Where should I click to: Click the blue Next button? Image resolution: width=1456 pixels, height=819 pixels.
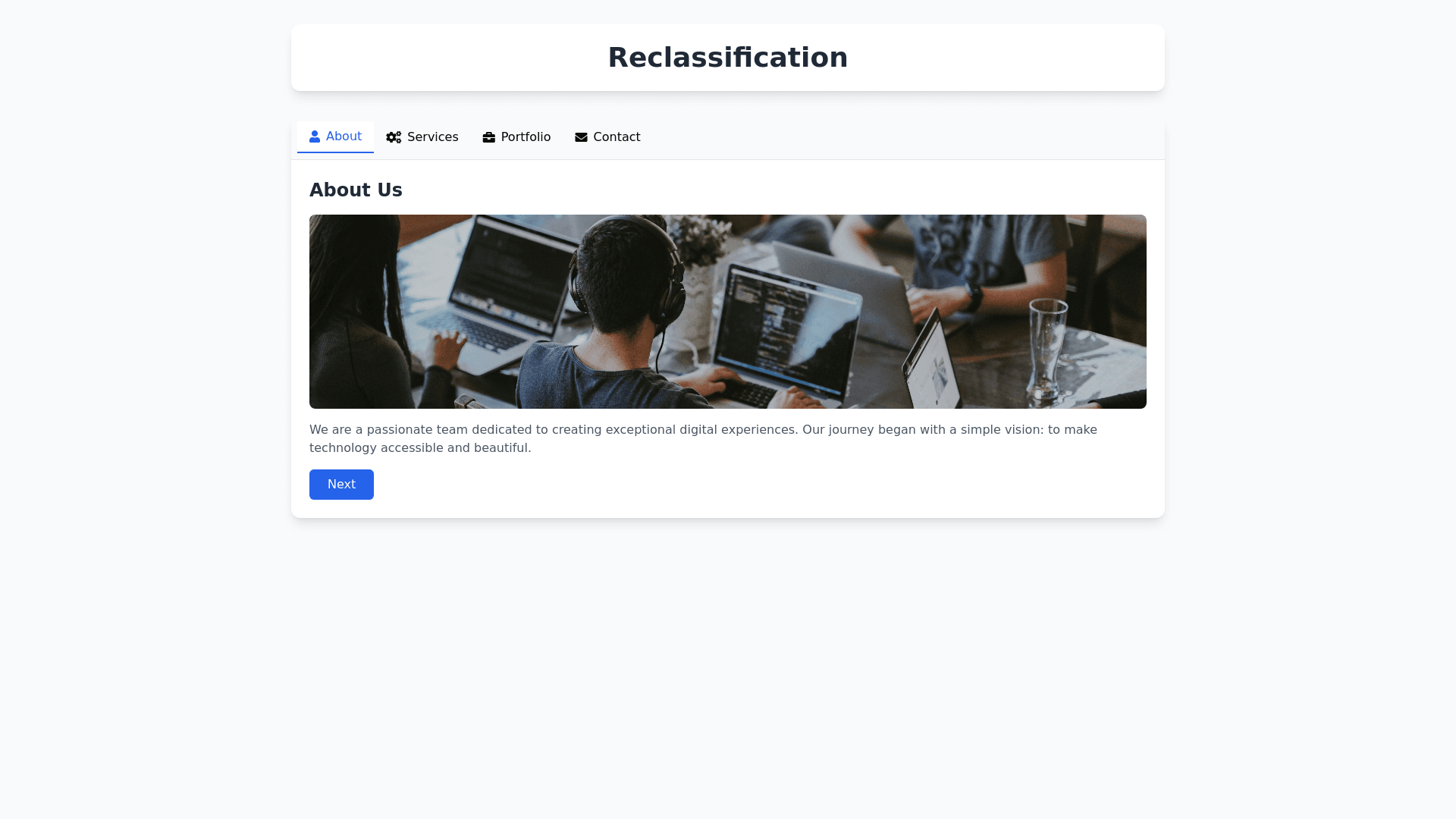pos(341,485)
